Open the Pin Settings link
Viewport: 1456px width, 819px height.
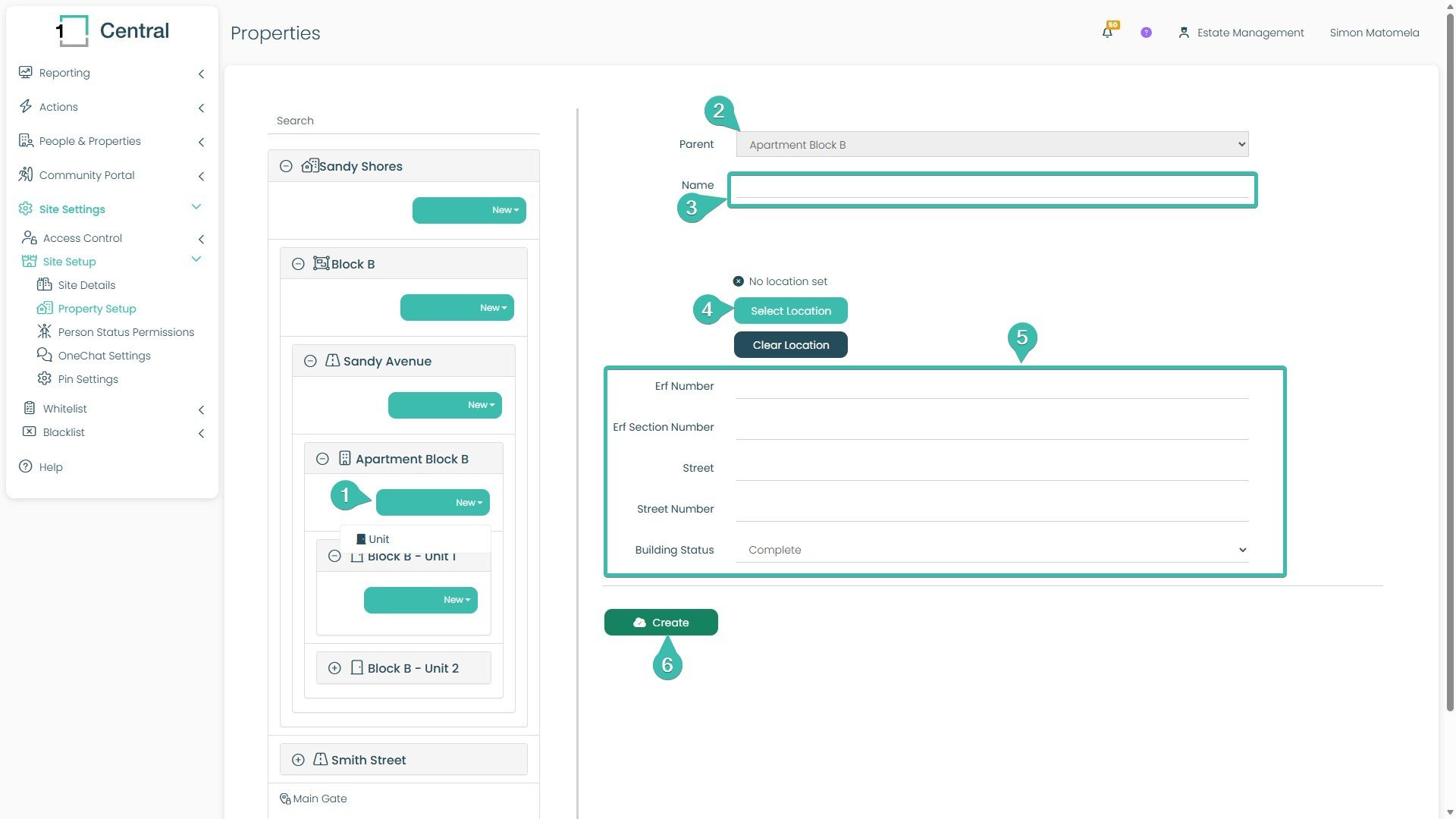tap(88, 379)
